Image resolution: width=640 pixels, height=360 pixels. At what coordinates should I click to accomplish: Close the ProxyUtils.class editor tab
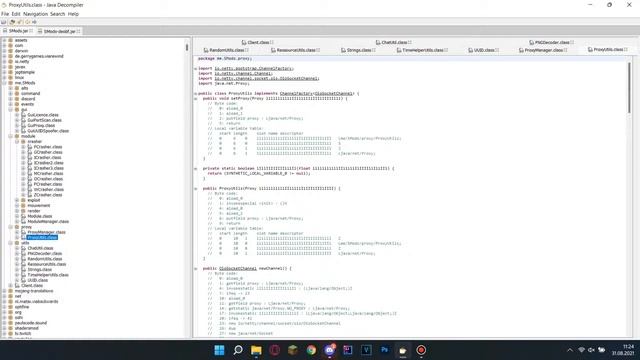point(626,49)
